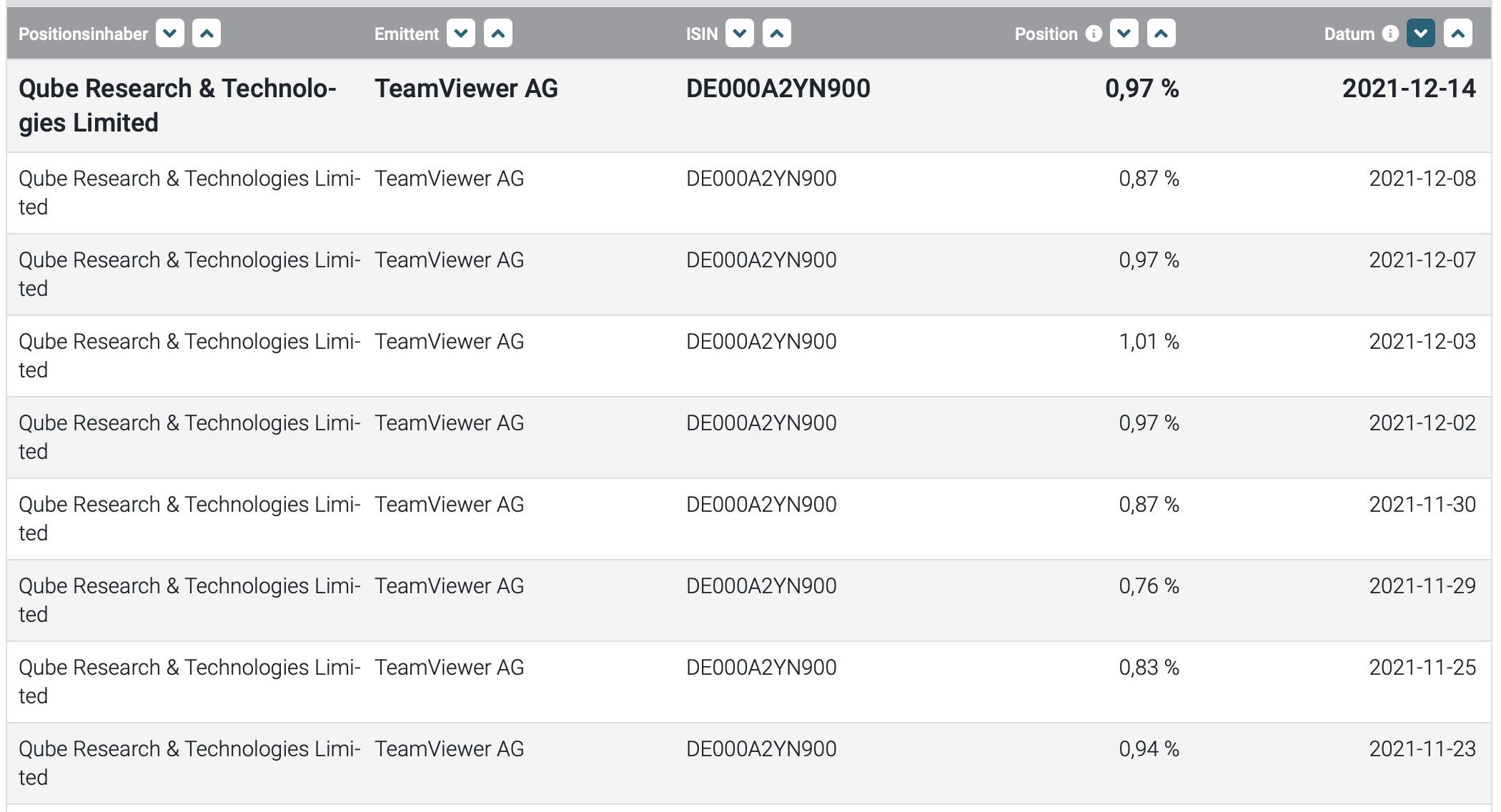Viewport: 1501px width, 812px height.
Task: Click TeamViewer AG in the 2021-11-25 row
Action: (450, 668)
